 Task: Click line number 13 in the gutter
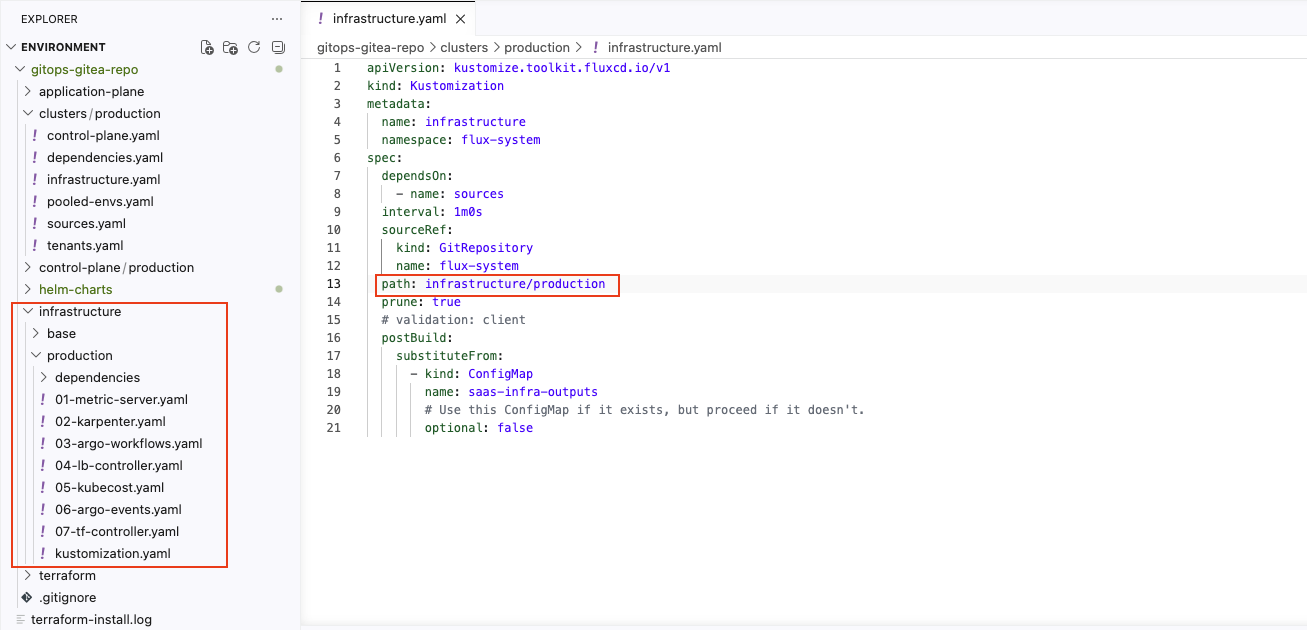click(x=336, y=284)
